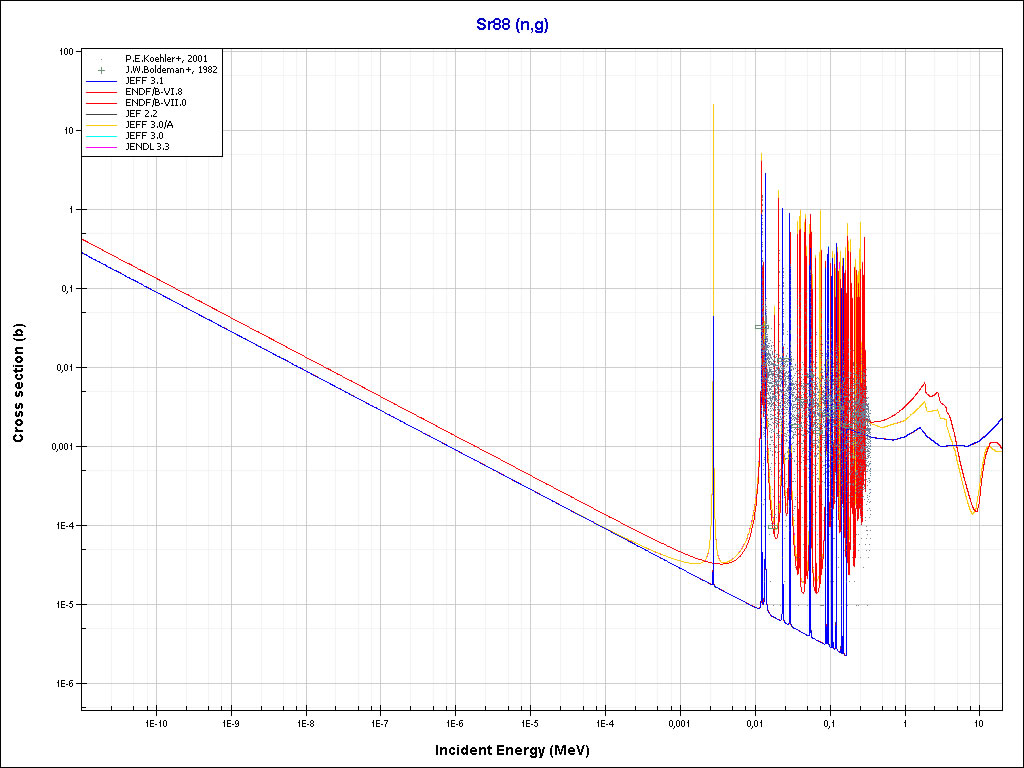Image resolution: width=1024 pixels, height=768 pixels.
Task: Click the cyan JEFF 3.0 legend line
Action: click(101, 136)
